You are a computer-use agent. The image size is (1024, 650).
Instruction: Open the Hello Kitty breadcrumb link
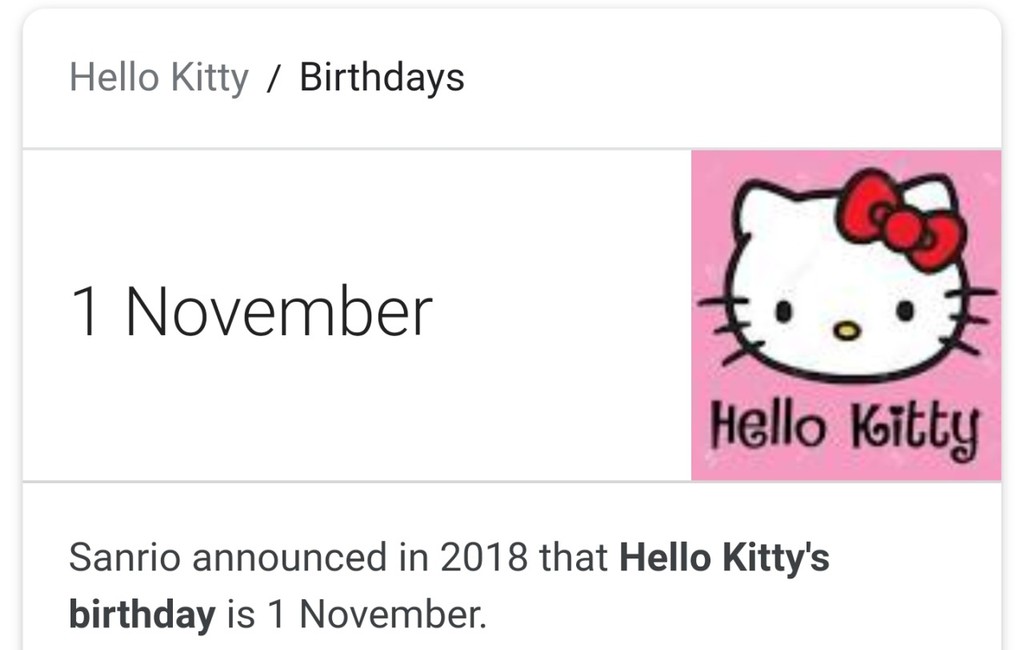pos(159,78)
